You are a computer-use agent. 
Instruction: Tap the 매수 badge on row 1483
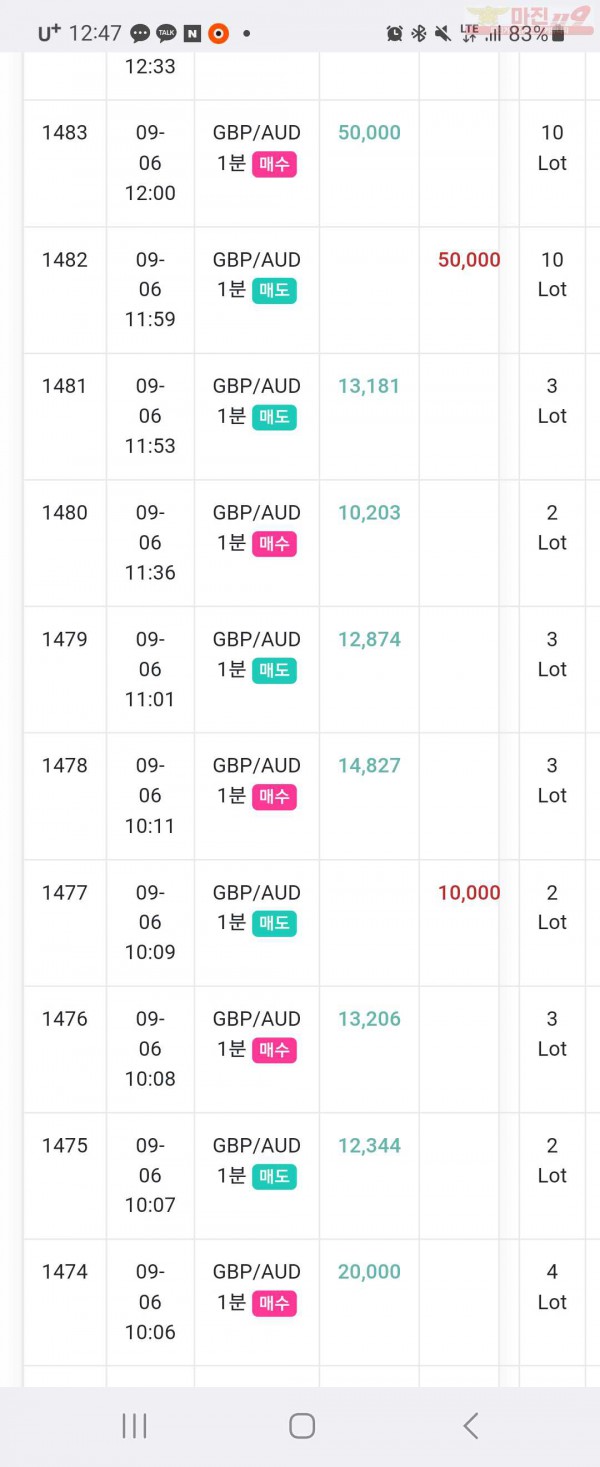coord(274,164)
